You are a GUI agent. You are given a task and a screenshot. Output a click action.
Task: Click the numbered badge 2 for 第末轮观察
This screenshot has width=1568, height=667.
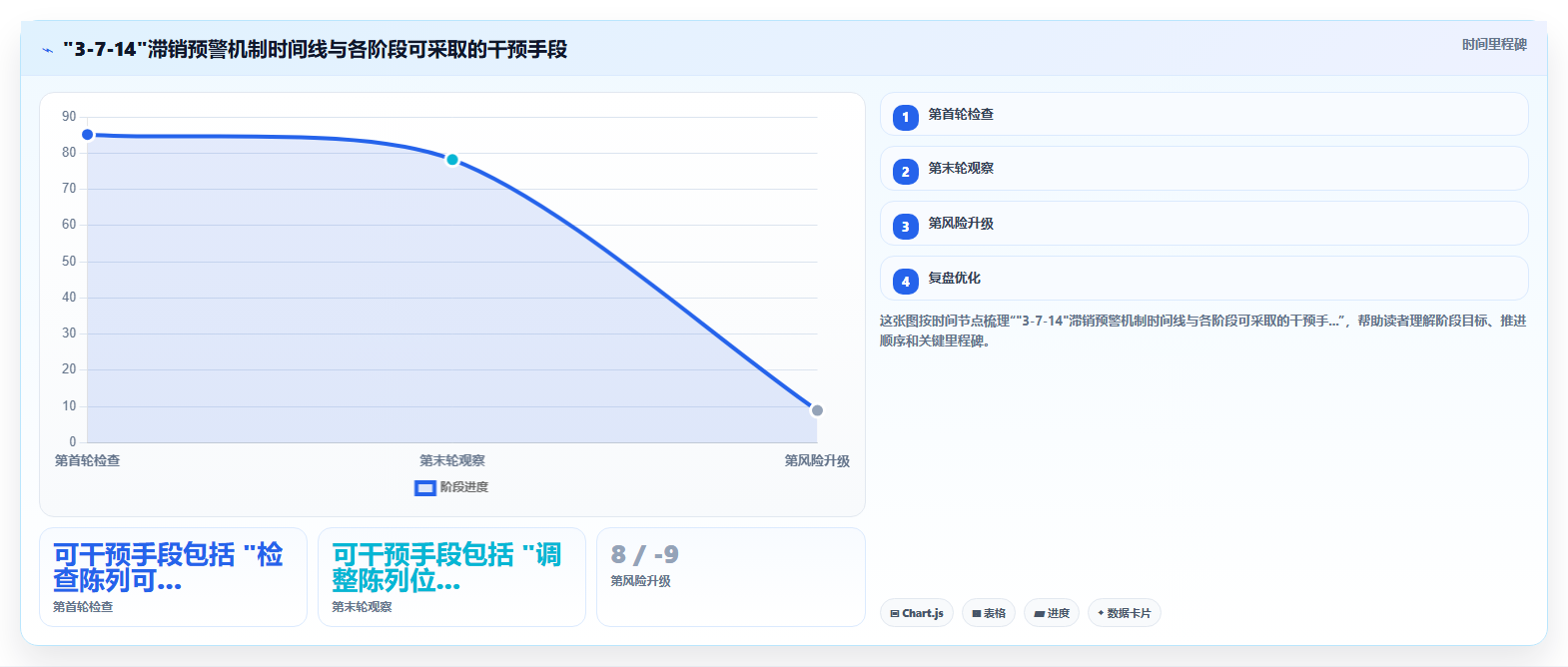pyautogui.click(x=906, y=172)
